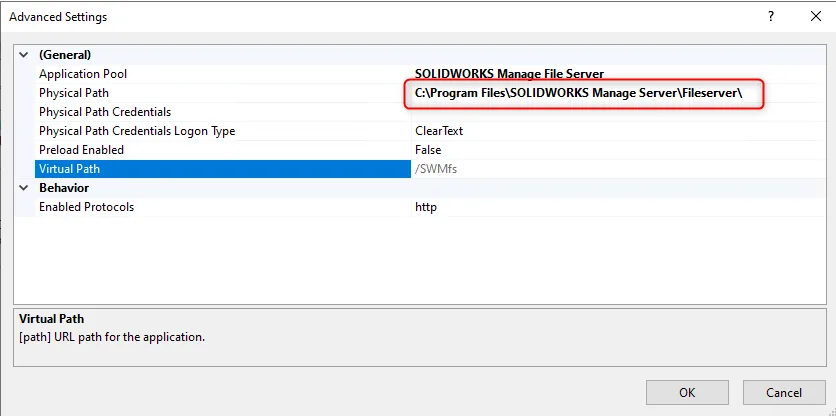Collapse the (General) section chevron
The width and height of the screenshot is (836, 416).
tap(23, 55)
